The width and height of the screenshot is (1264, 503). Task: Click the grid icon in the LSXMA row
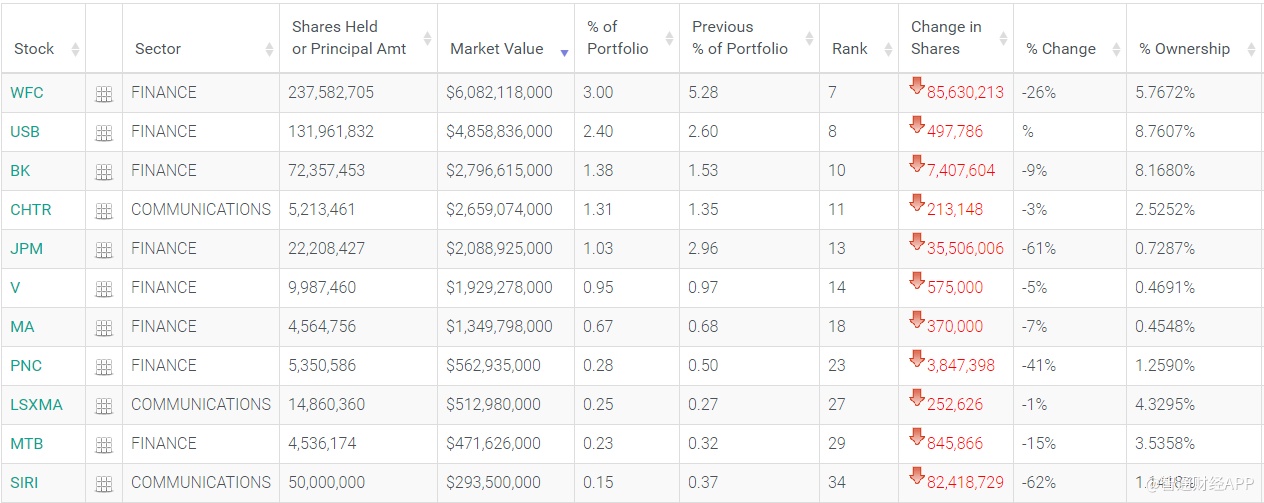pyautogui.click(x=103, y=406)
